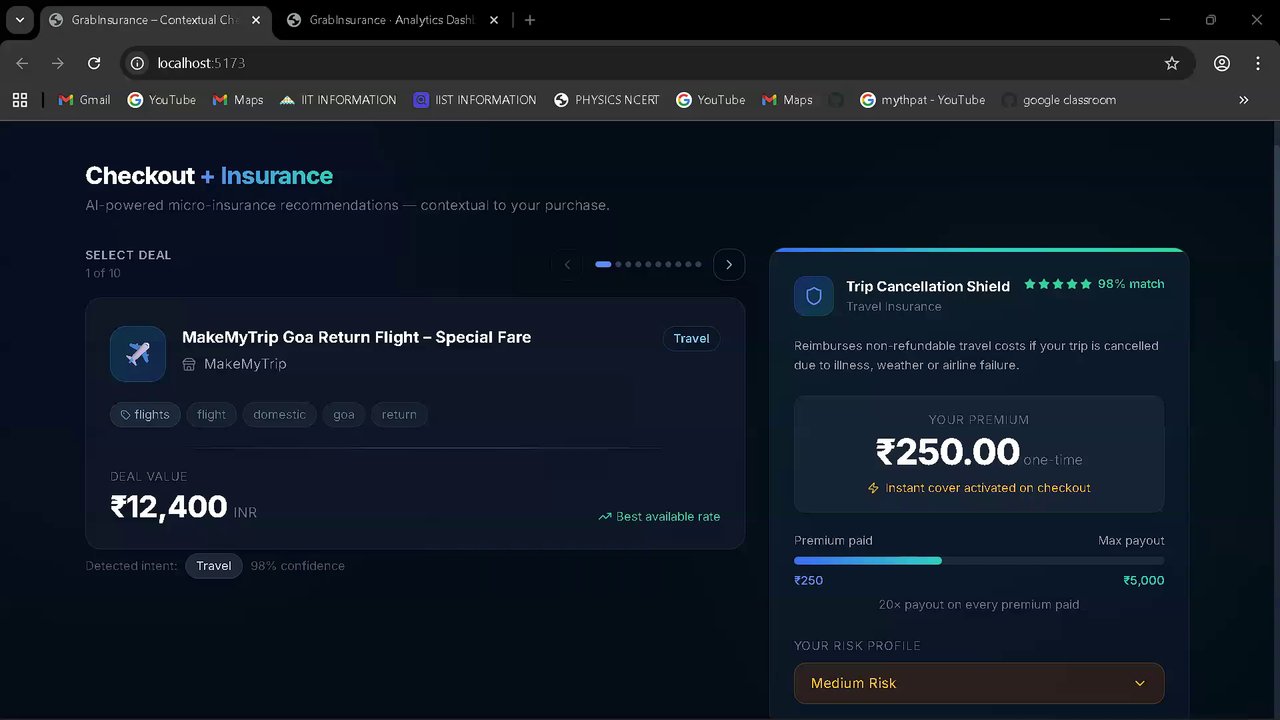The width and height of the screenshot is (1280, 720).
Task: Open the first YouTube bookmark
Action: (162, 100)
